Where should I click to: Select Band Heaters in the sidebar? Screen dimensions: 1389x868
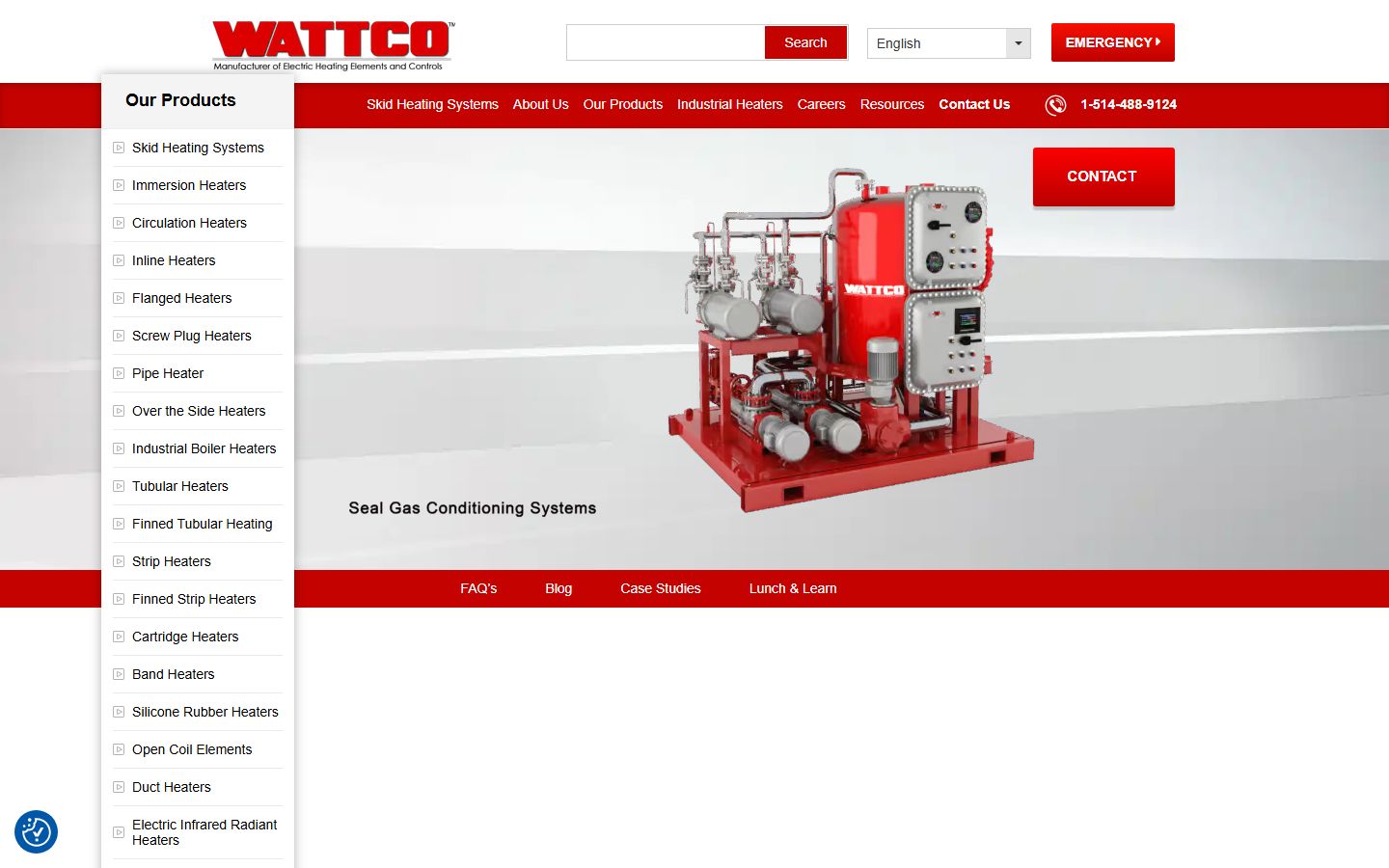click(173, 674)
